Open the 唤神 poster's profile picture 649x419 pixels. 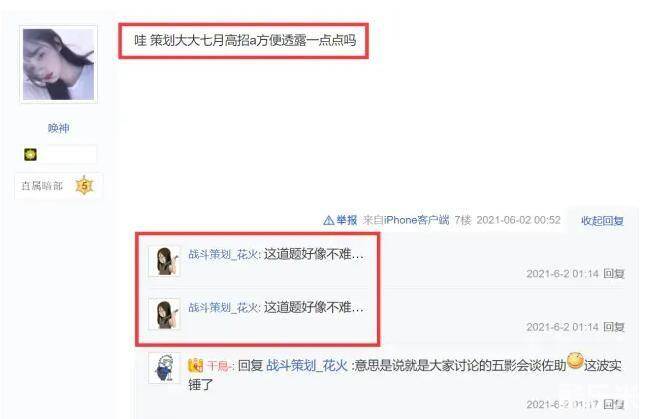(x=58, y=64)
